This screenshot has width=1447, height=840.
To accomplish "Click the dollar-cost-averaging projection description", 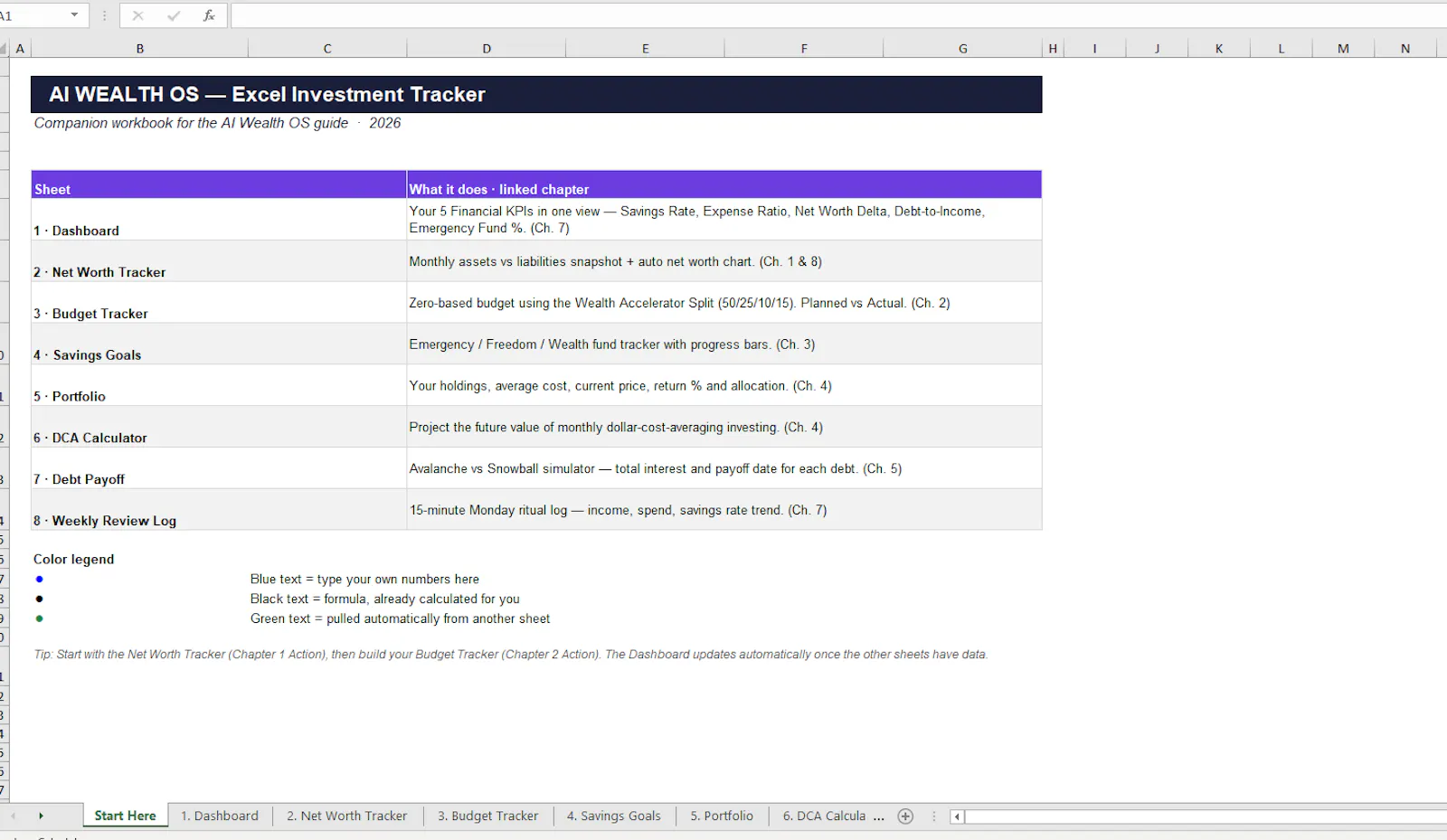I will tap(724, 427).
